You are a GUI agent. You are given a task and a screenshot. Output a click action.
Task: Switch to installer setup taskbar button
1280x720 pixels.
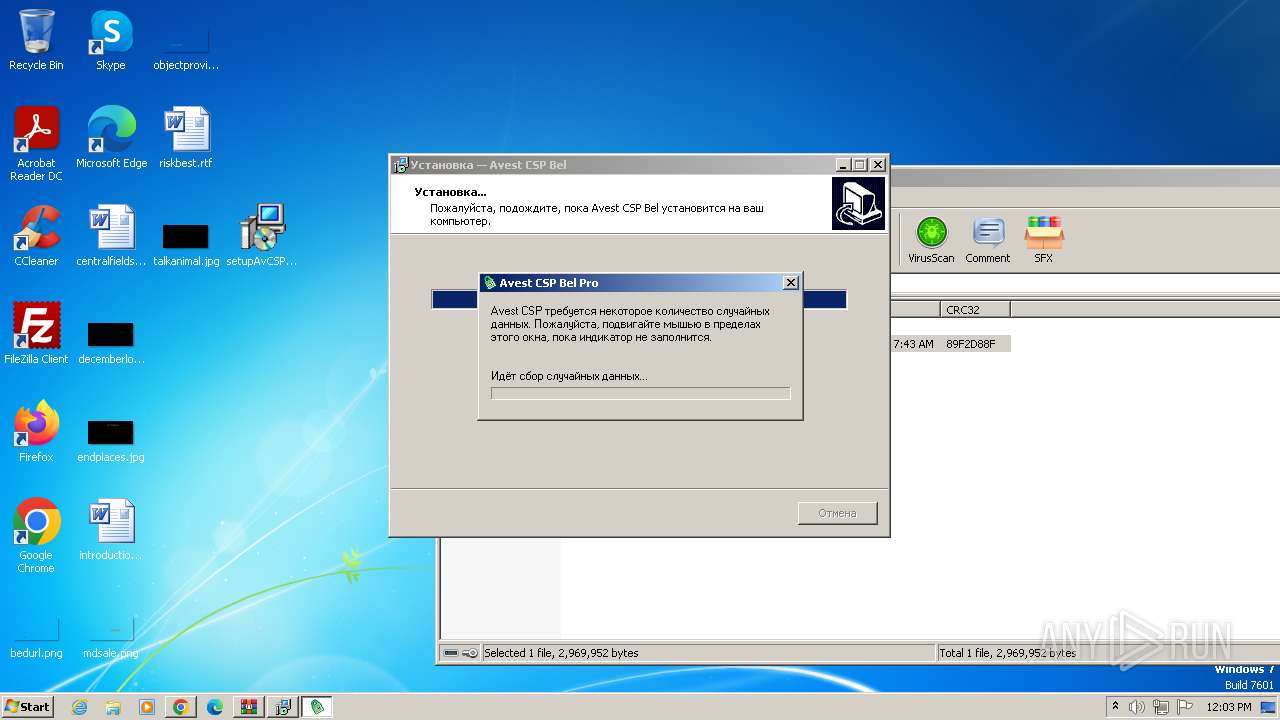[x=282, y=707]
